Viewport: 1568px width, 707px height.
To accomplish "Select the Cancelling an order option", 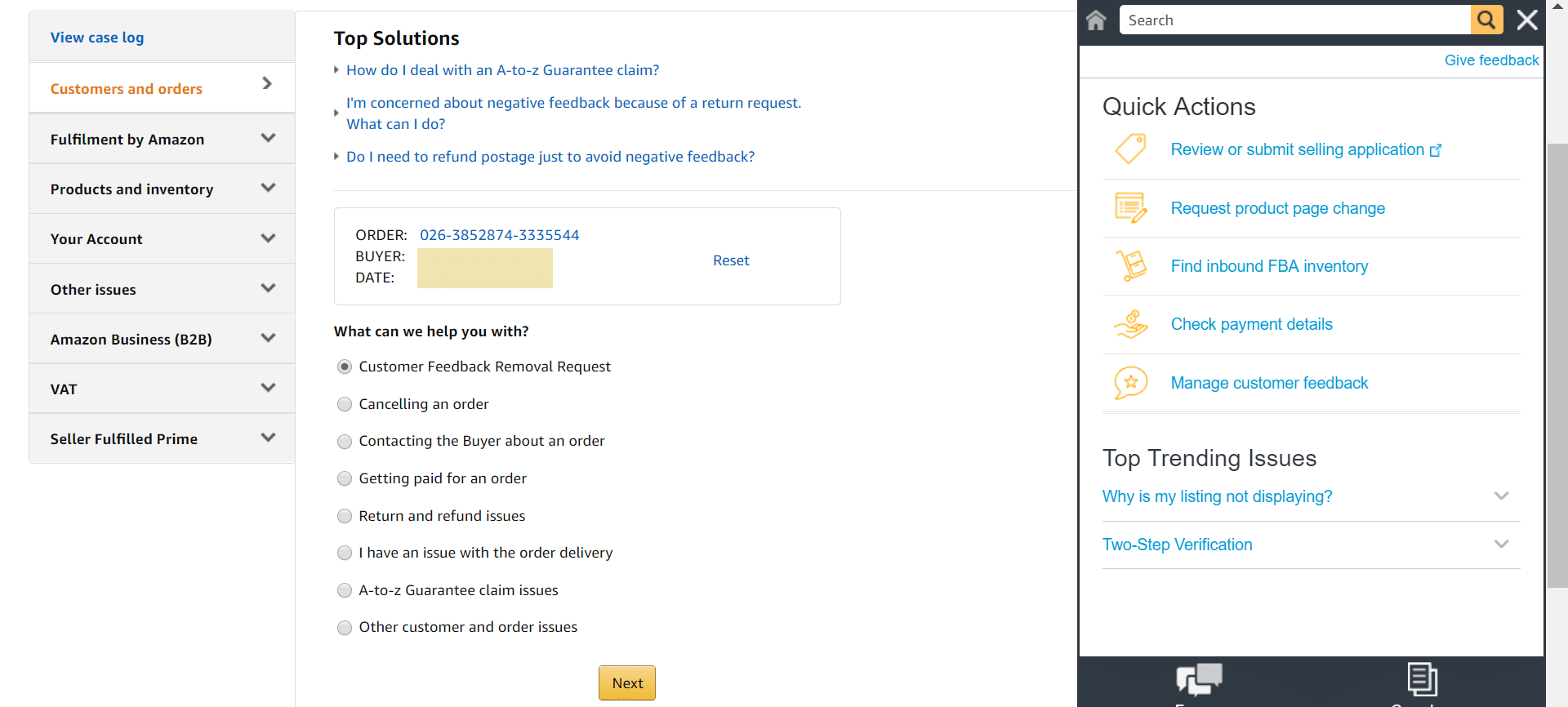I will 345,404.
